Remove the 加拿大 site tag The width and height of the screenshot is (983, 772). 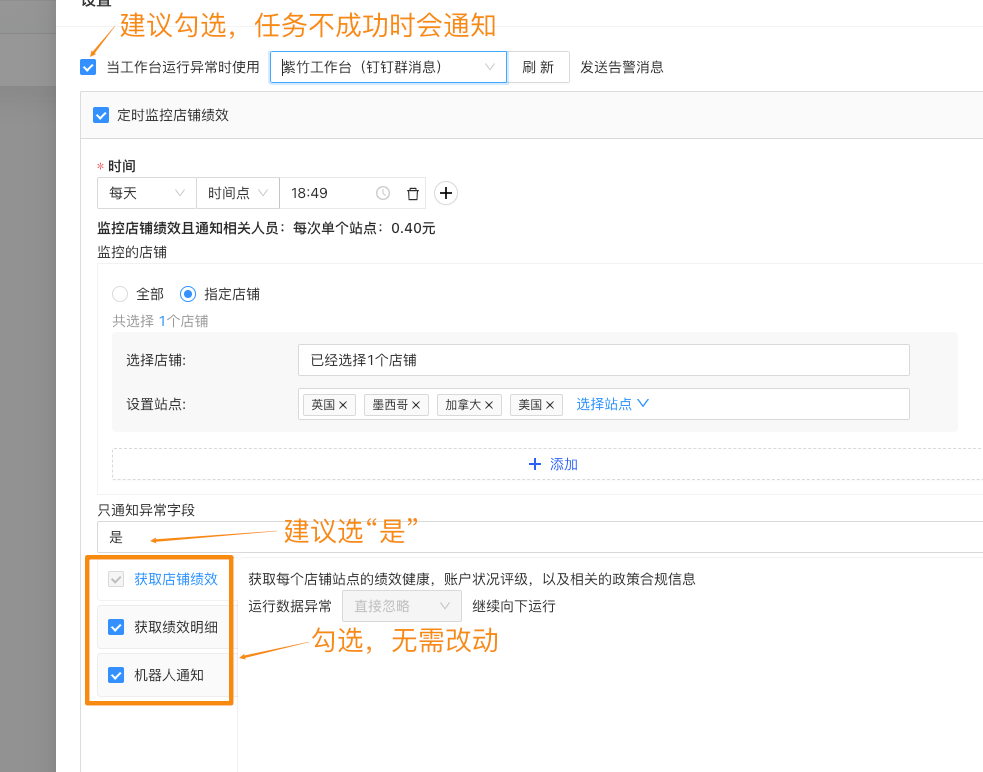click(489, 405)
